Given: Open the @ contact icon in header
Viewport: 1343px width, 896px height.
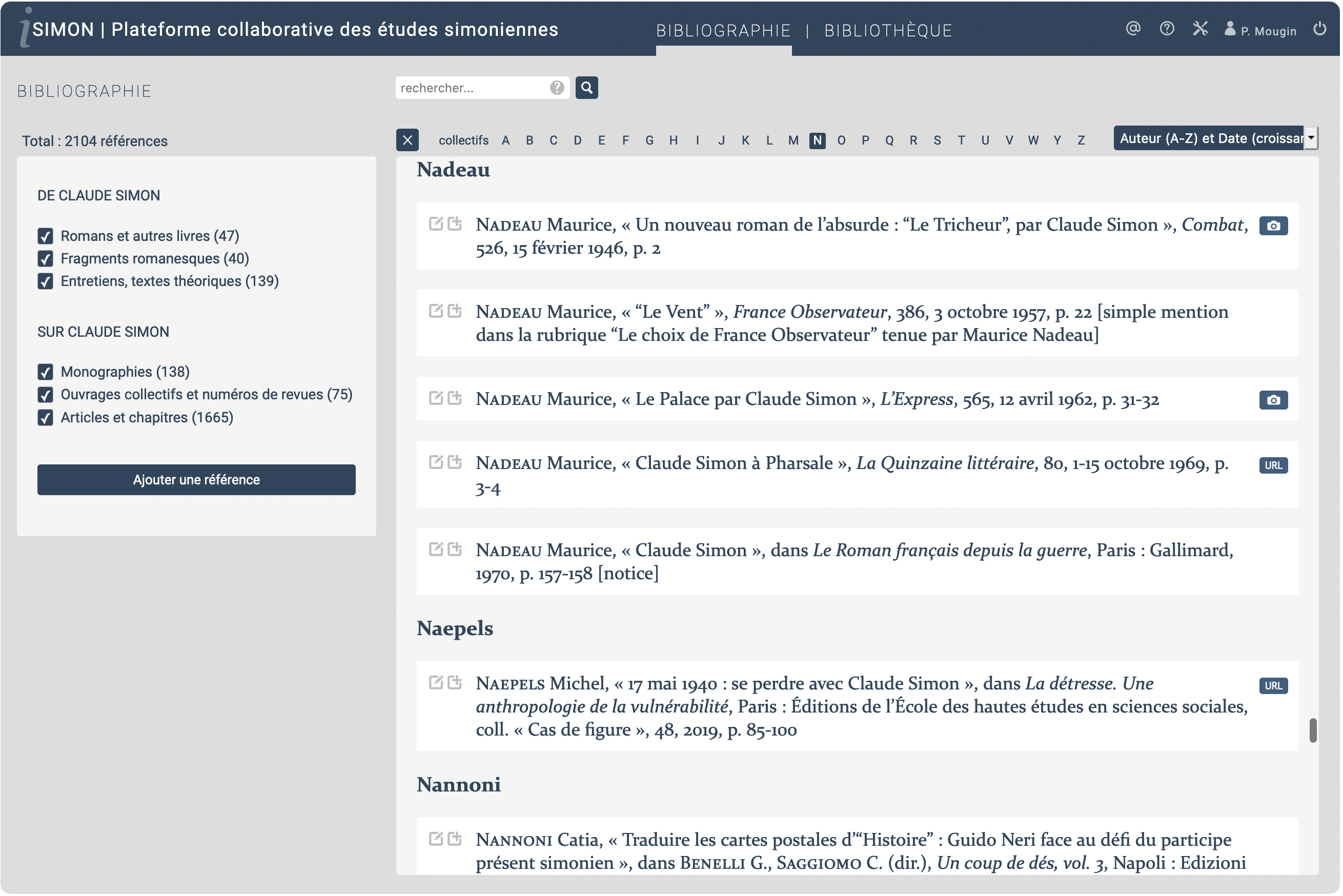Looking at the screenshot, I should pyautogui.click(x=1134, y=29).
